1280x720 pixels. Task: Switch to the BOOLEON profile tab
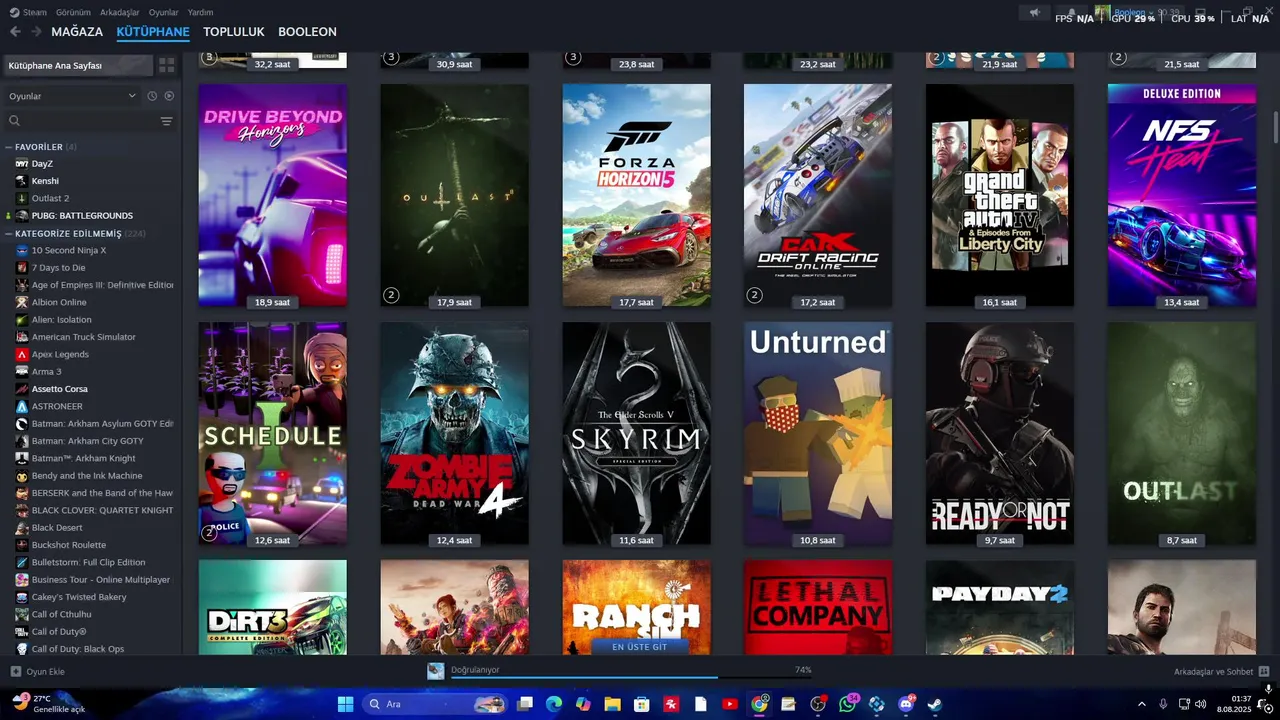(x=307, y=32)
